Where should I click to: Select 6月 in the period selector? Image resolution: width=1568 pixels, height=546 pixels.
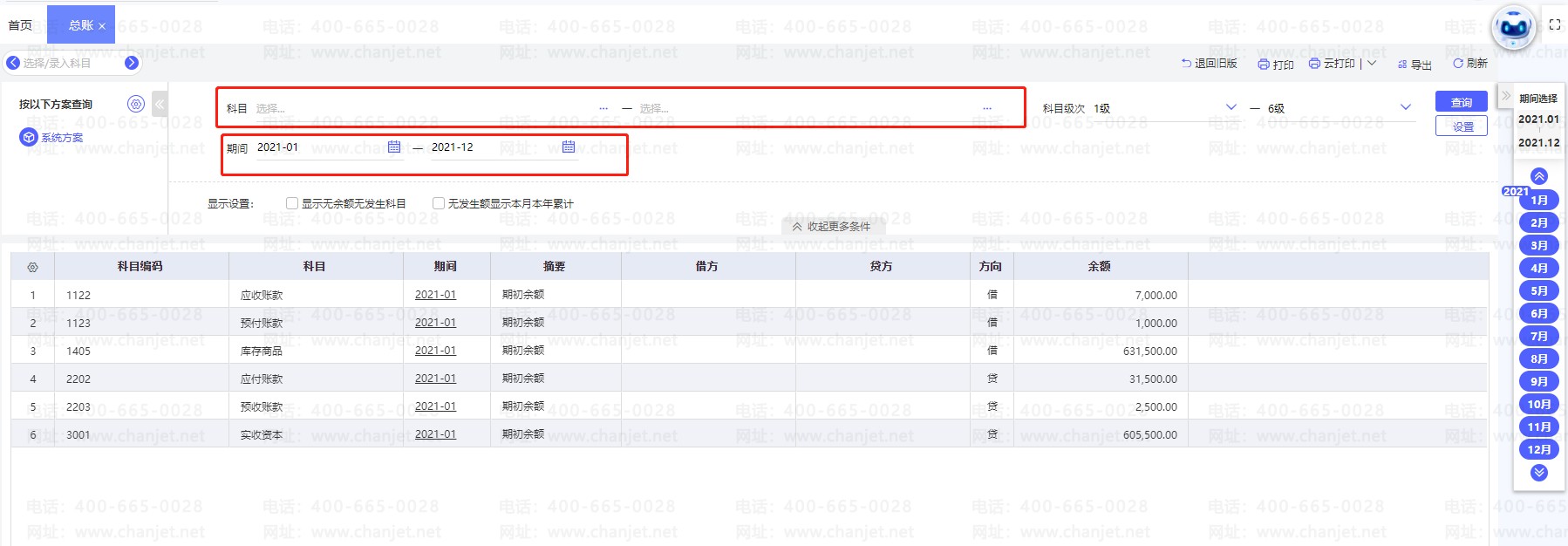point(1538,313)
